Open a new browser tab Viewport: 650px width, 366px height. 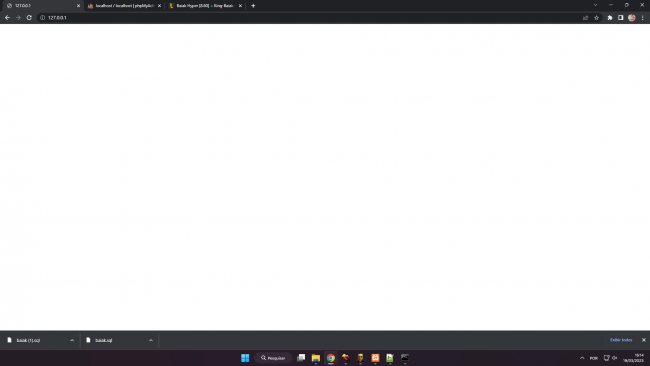(x=253, y=6)
